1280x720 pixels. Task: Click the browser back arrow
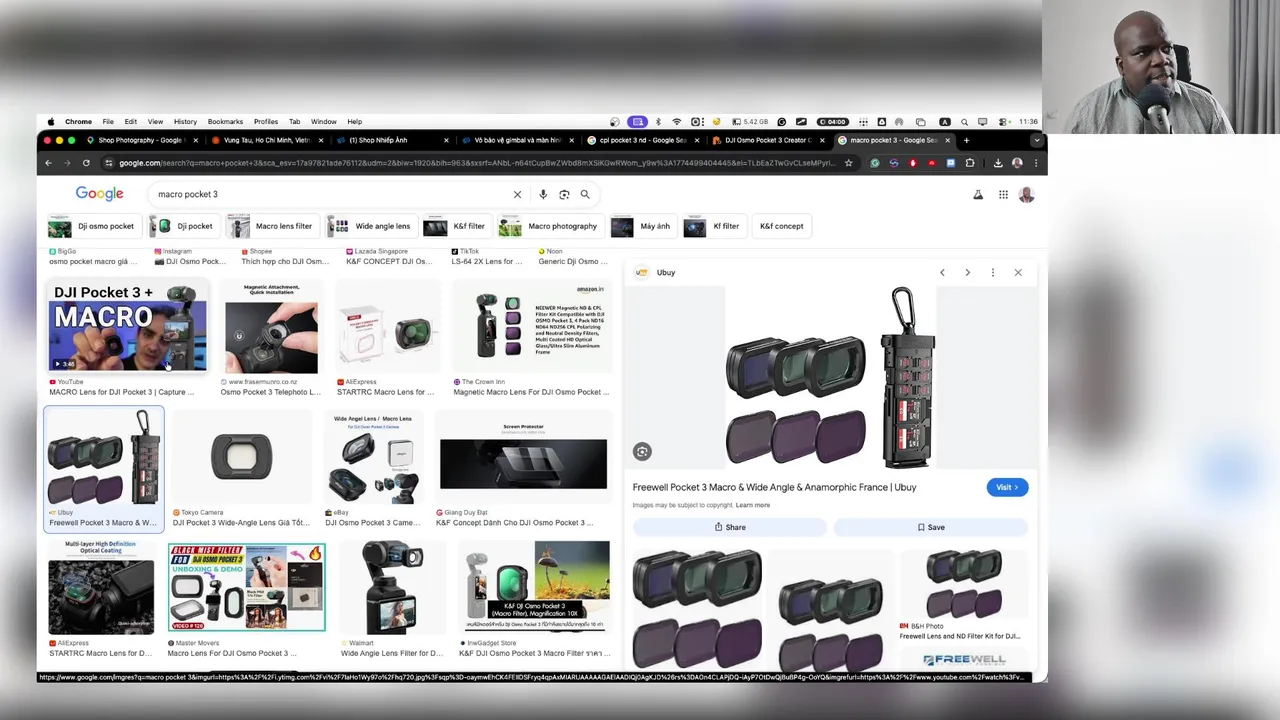(48, 163)
